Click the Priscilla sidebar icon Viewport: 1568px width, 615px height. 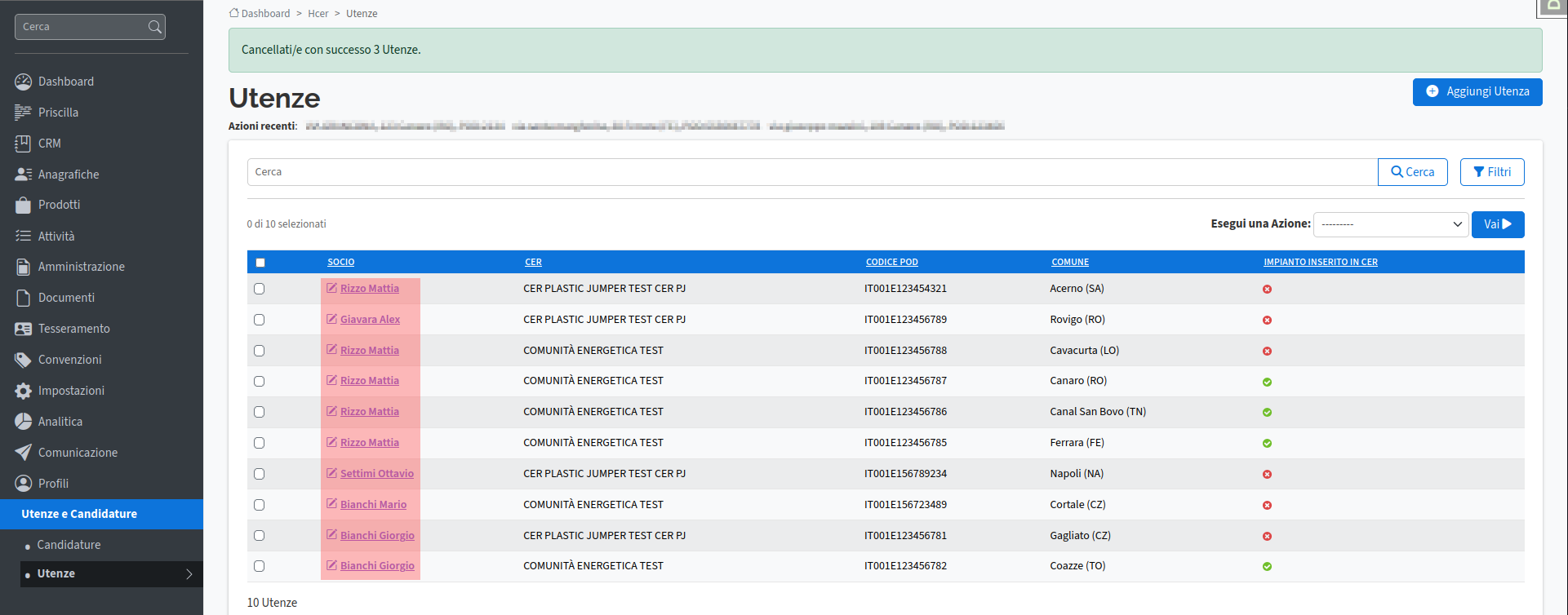pyautogui.click(x=23, y=113)
